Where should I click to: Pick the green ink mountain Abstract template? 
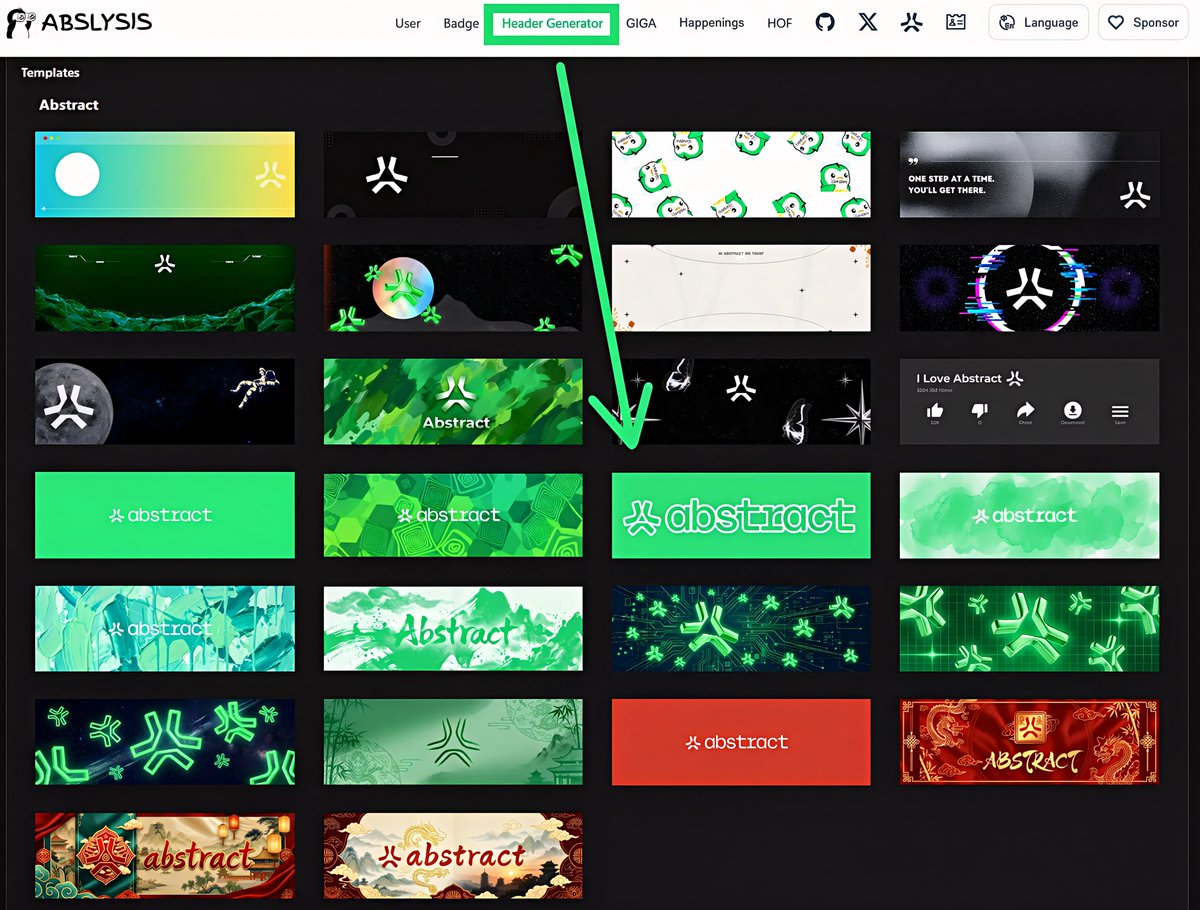[453, 629]
